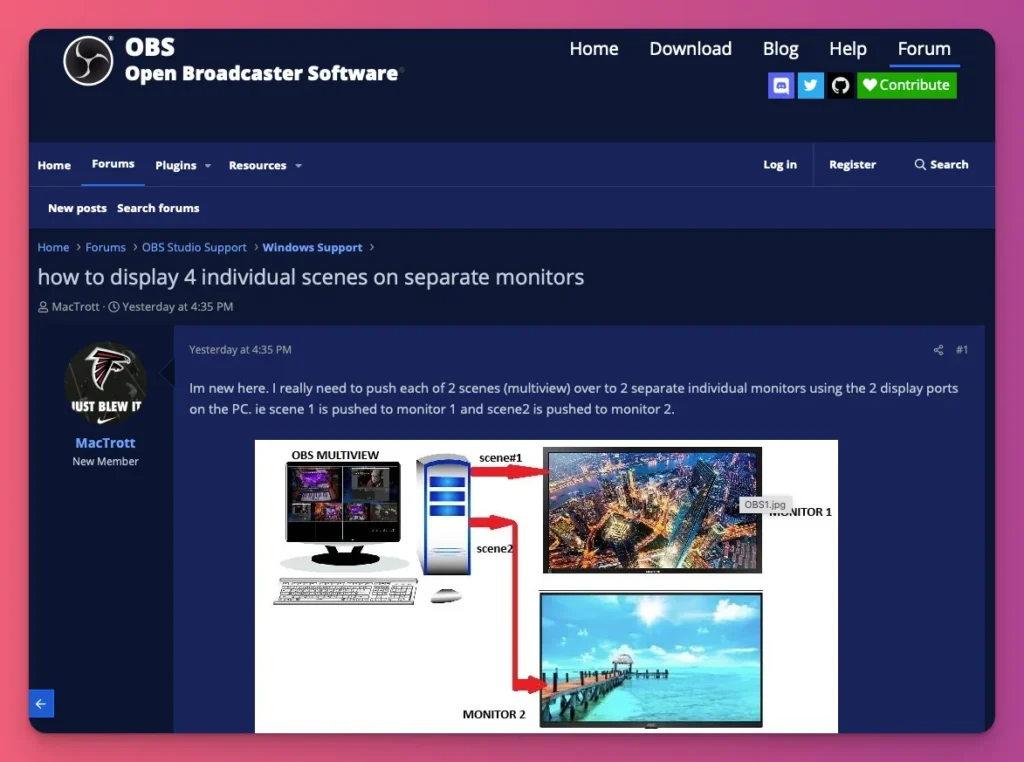
Task: Click the #1 post number link
Action: pos(961,350)
